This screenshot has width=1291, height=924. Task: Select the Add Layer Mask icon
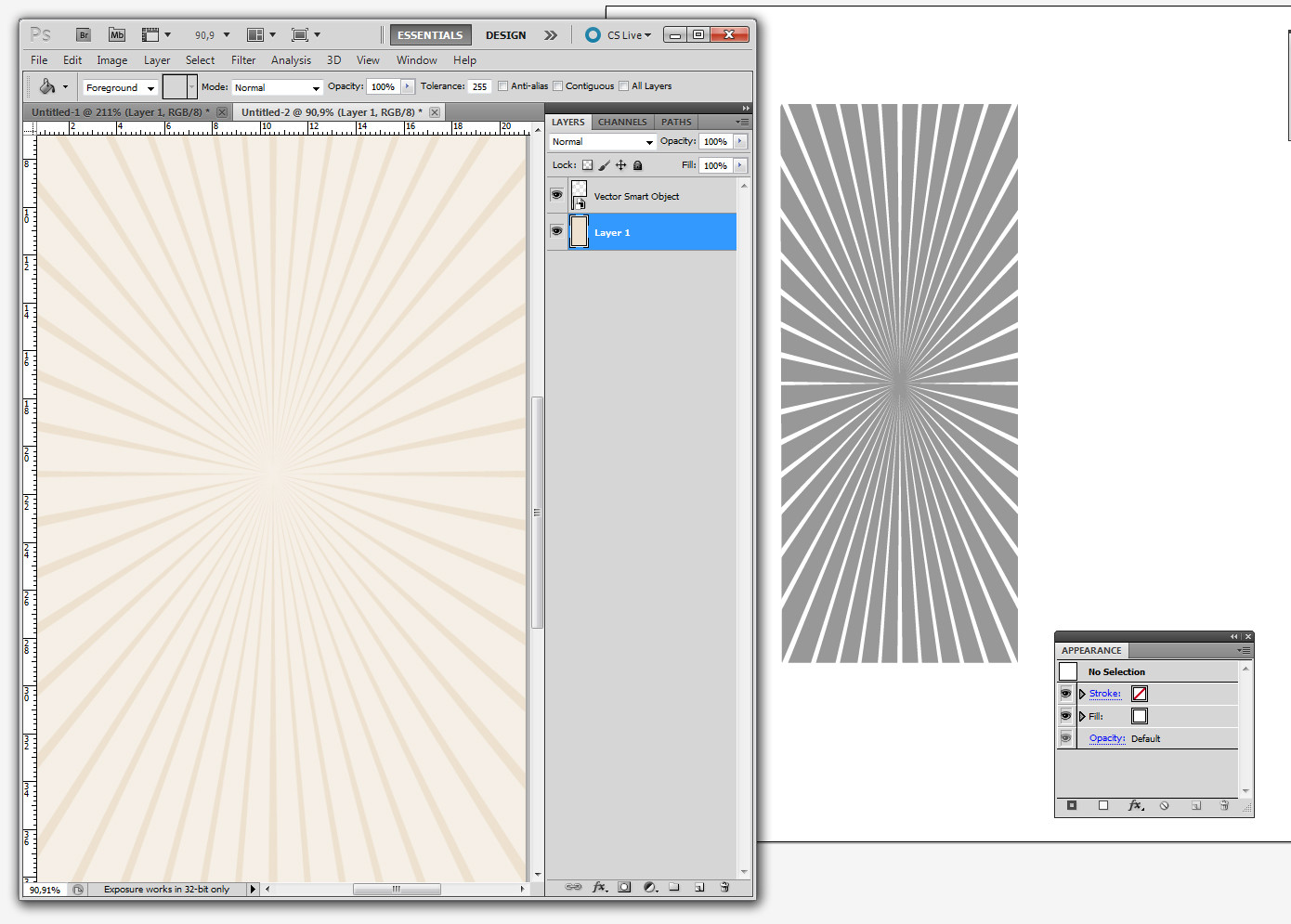coord(624,887)
